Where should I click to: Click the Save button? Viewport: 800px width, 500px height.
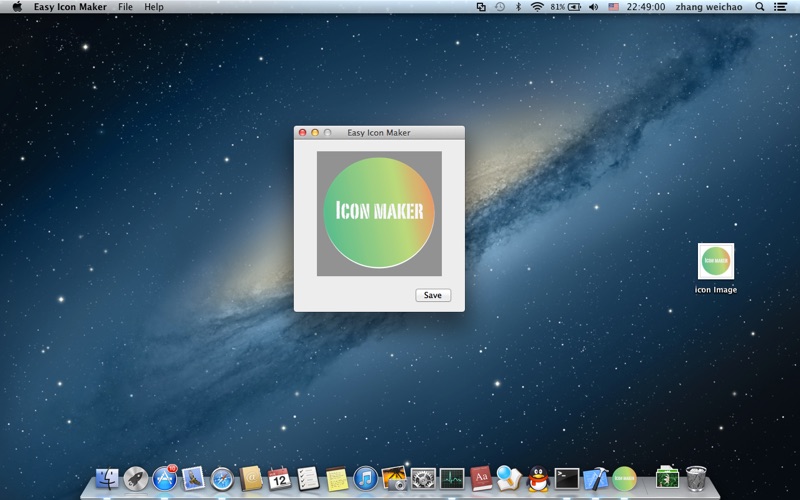point(432,295)
